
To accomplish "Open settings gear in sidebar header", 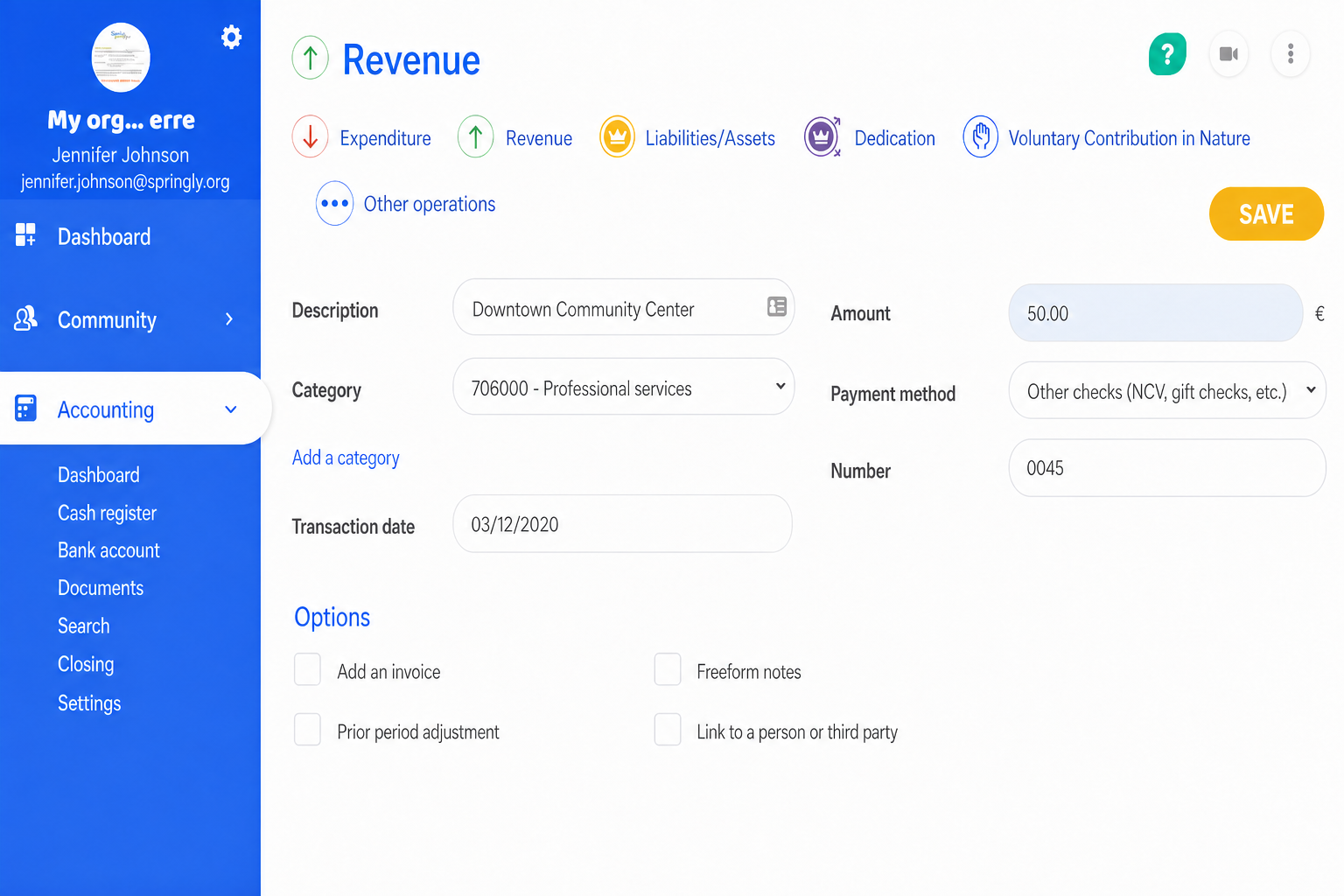I will click(231, 37).
